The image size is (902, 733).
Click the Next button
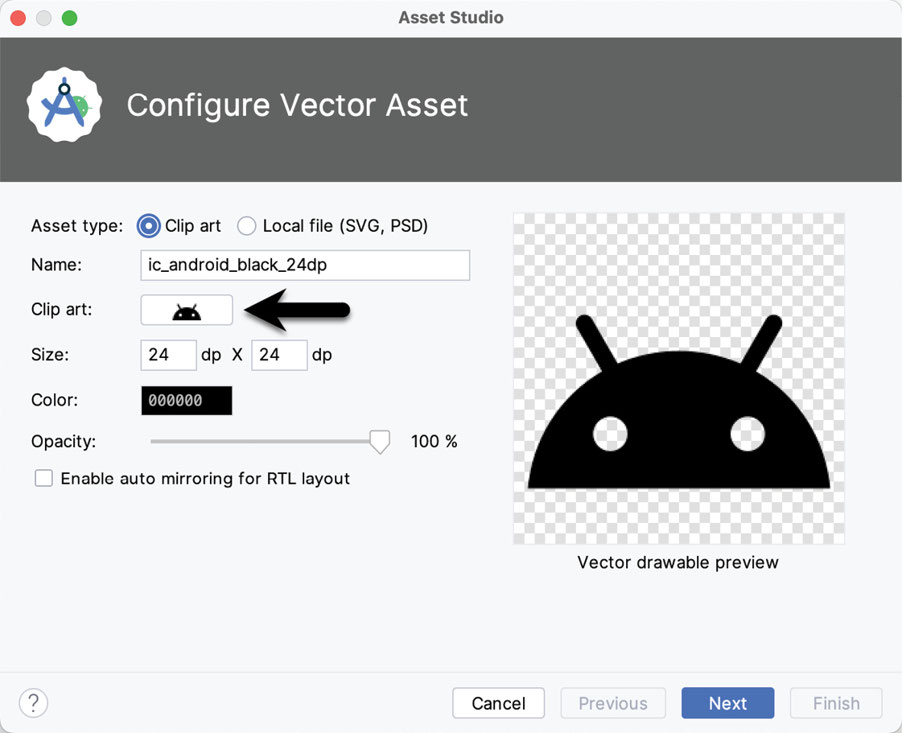click(x=728, y=703)
